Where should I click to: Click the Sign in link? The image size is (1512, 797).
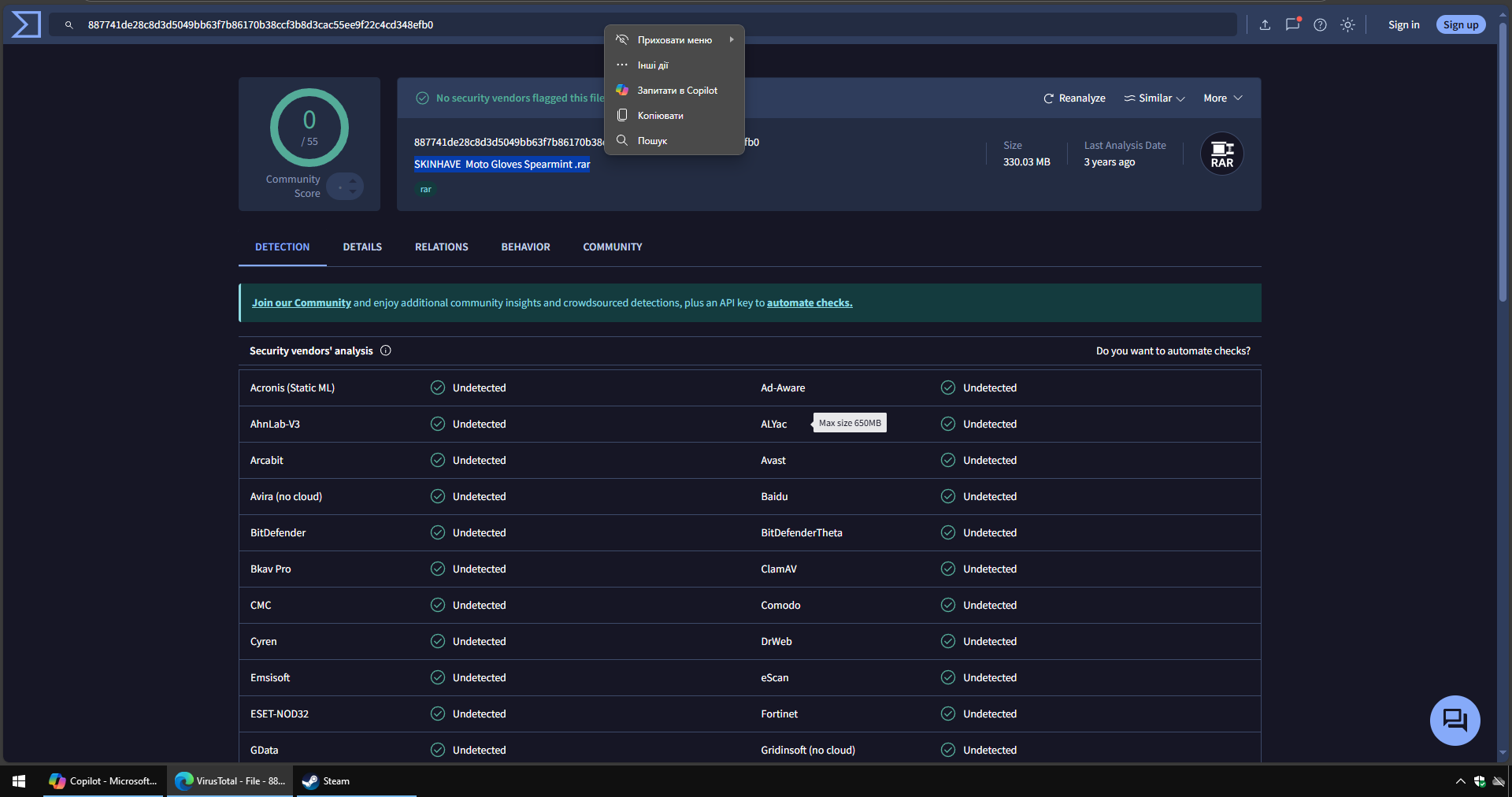[1404, 25]
